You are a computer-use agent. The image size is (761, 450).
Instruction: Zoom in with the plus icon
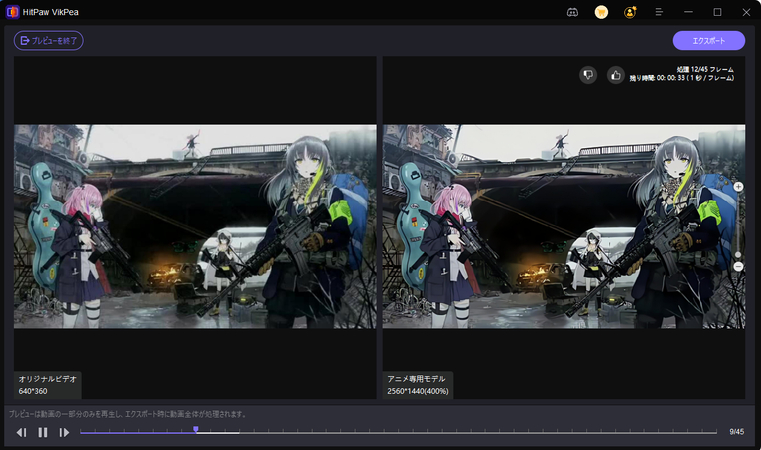(738, 187)
